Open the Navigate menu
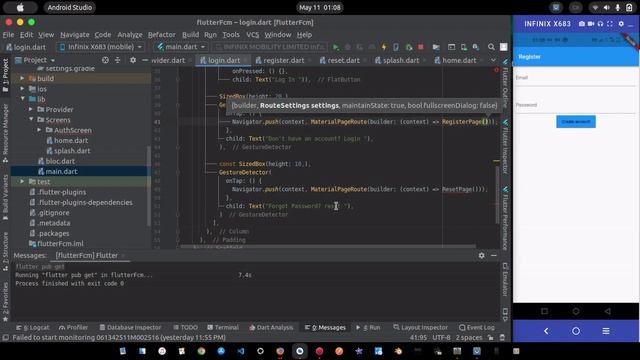Viewport: 640px width, 360px height. coord(75,35)
